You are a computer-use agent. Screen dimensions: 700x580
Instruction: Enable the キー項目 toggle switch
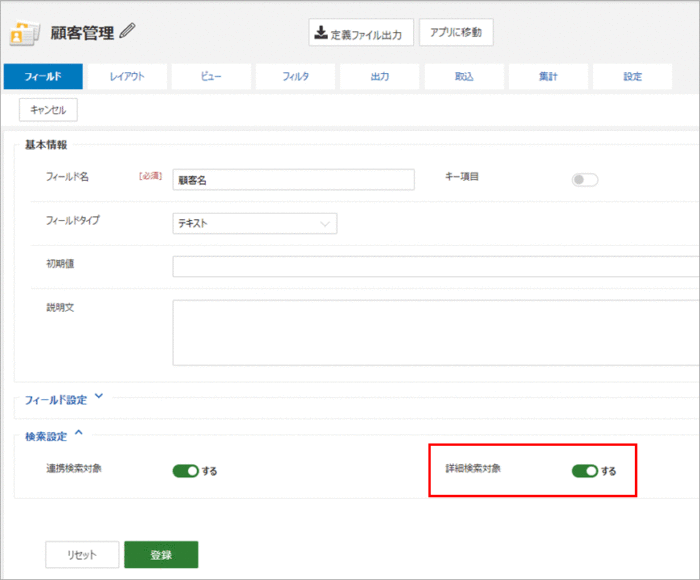[584, 179]
